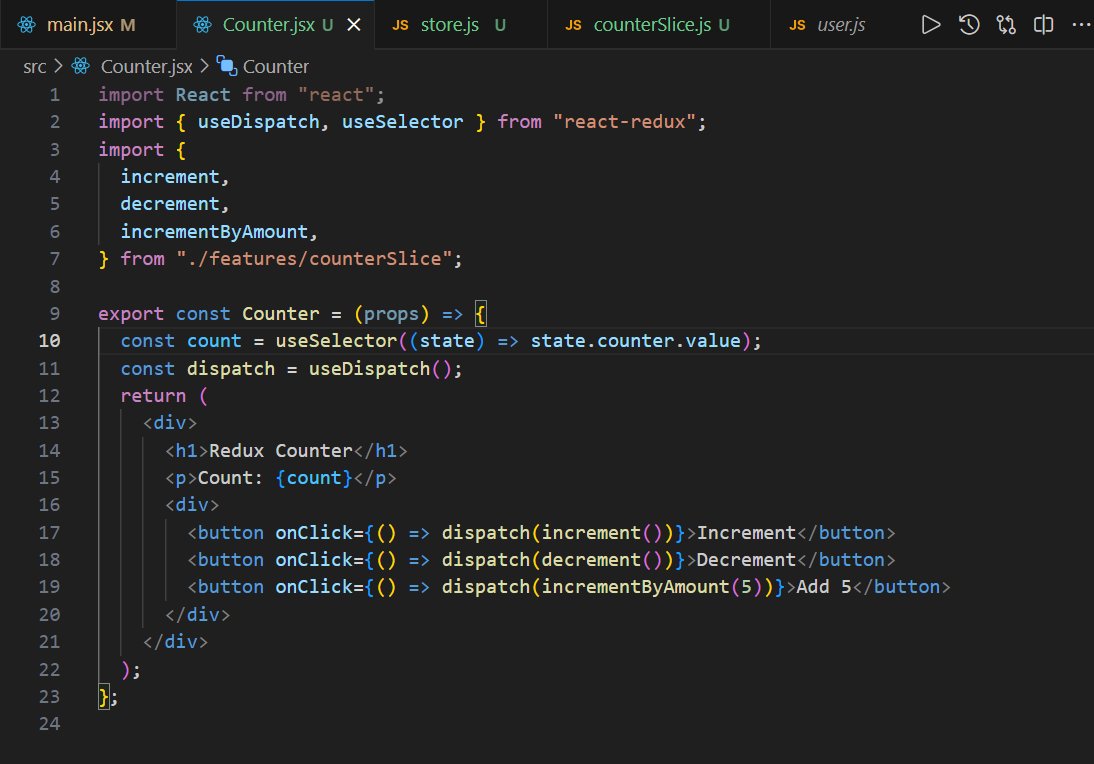Click line number 10 in the gutter
The height and width of the screenshot is (764, 1094).
pos(50,341)
